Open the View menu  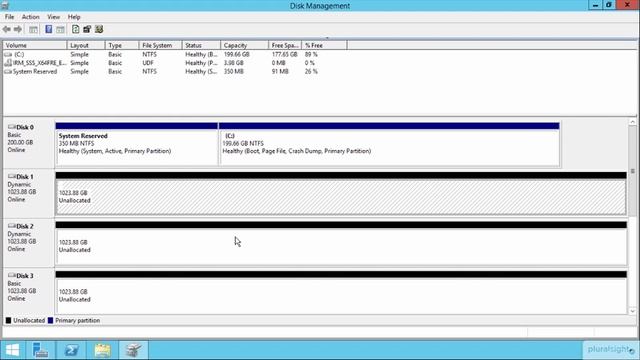click(x=53, y=17)
